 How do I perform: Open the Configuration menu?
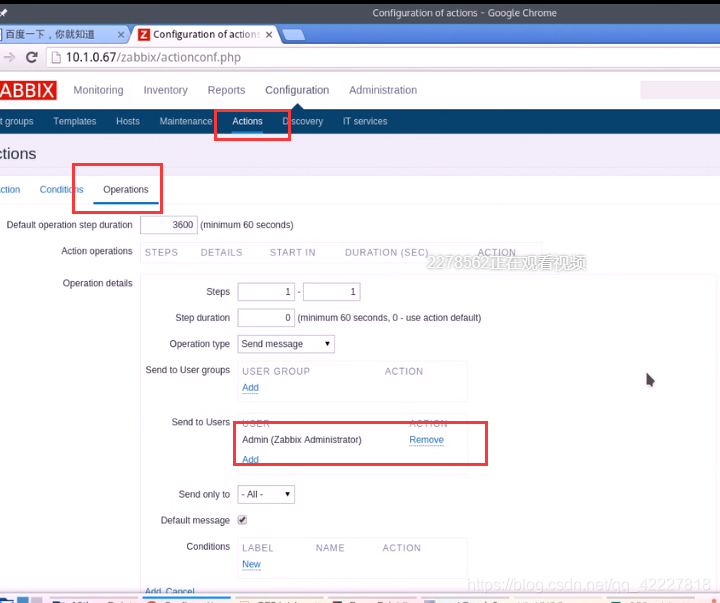click(x=297, y=90)
